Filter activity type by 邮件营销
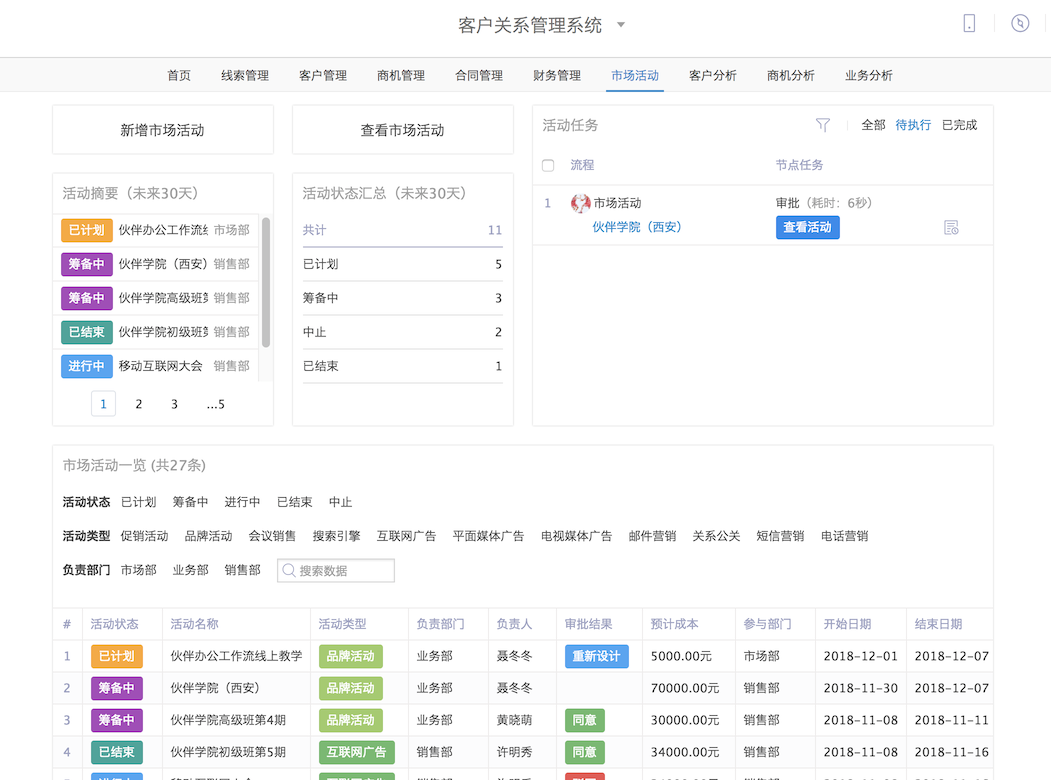The height and width of the screenshot is (780, 1051). [x=652, y=536]
